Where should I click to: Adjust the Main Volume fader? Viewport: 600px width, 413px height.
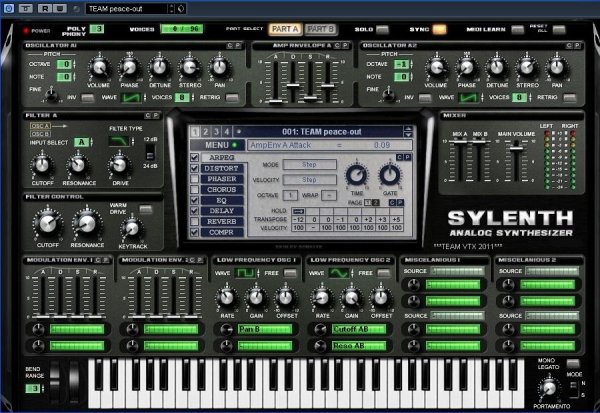pyautogui.click(x=516, y=147)
